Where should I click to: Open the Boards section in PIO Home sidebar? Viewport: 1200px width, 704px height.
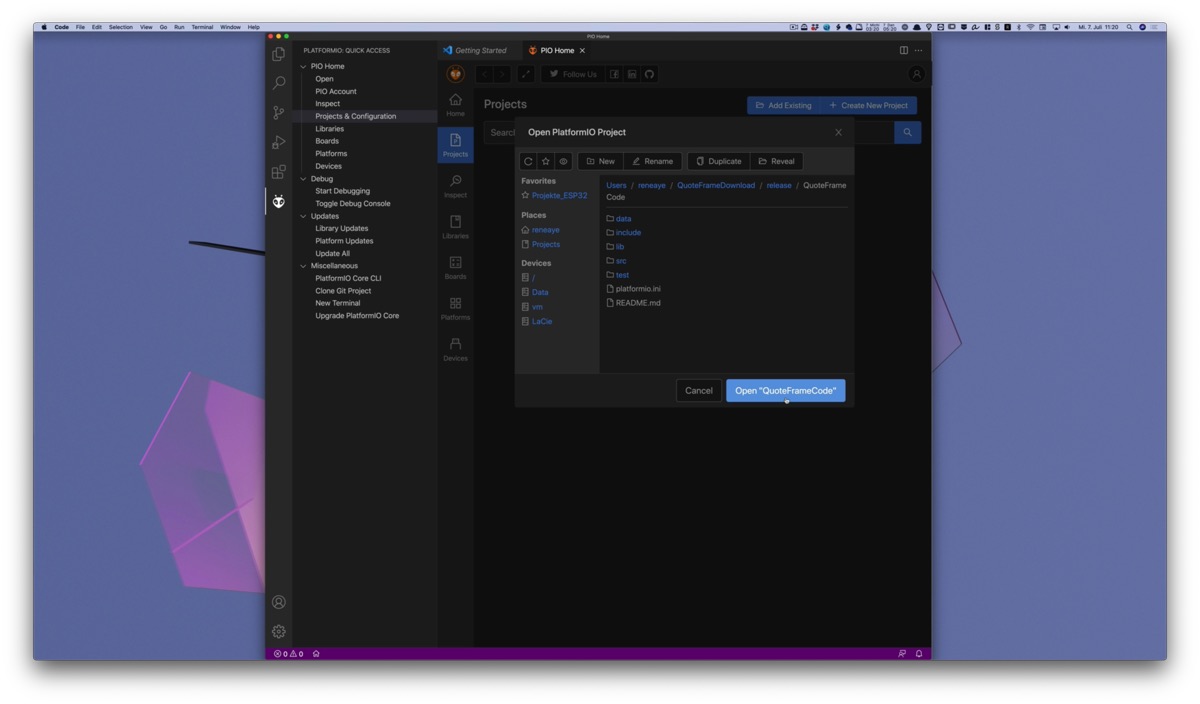tap(455, 267)
